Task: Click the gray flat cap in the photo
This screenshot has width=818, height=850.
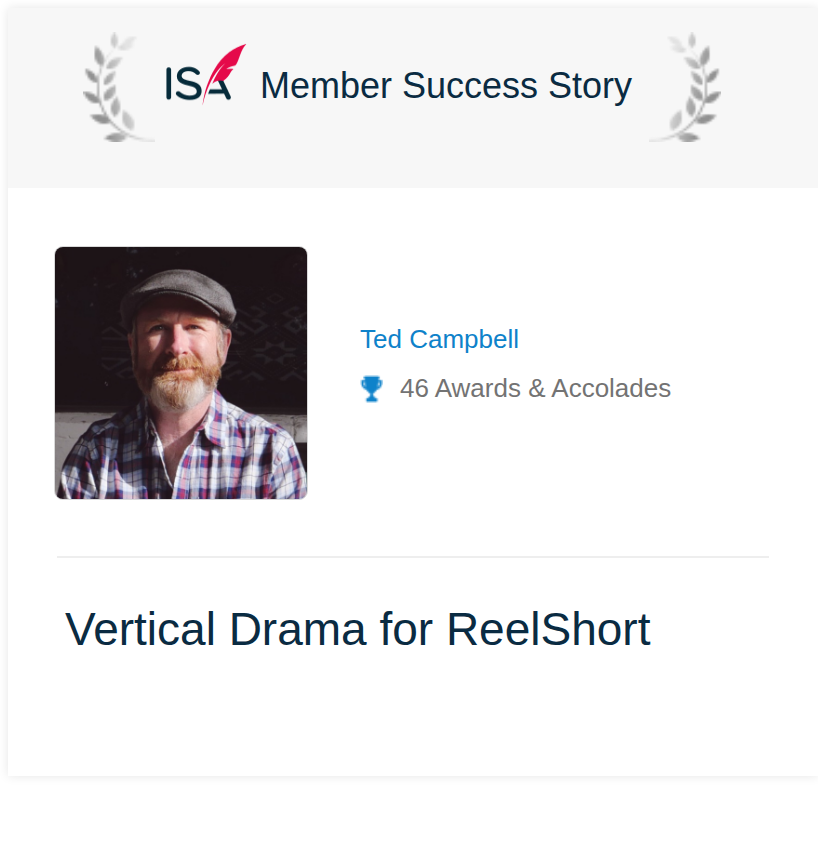Action: point(178,297)
